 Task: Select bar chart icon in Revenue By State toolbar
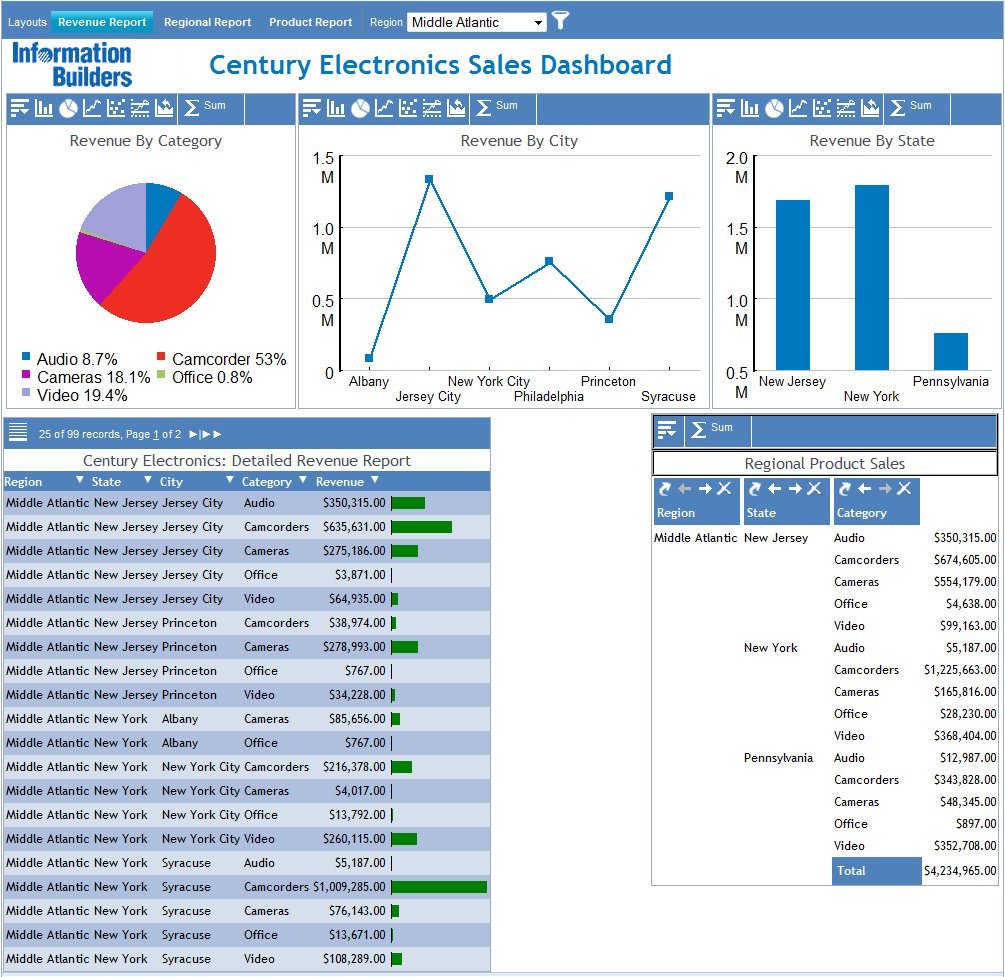(x=749, y=108)
